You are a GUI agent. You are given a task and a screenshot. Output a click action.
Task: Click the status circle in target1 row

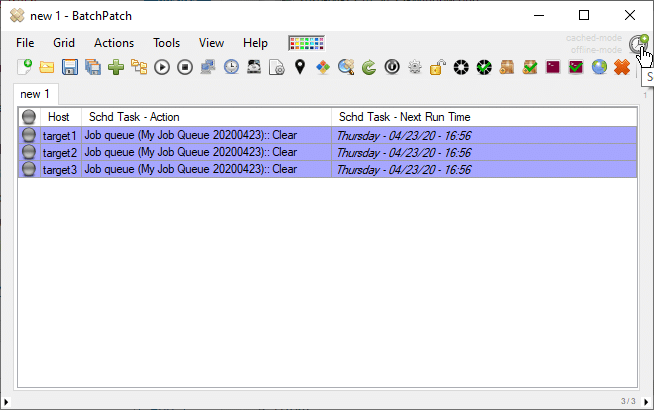point(29,135)
